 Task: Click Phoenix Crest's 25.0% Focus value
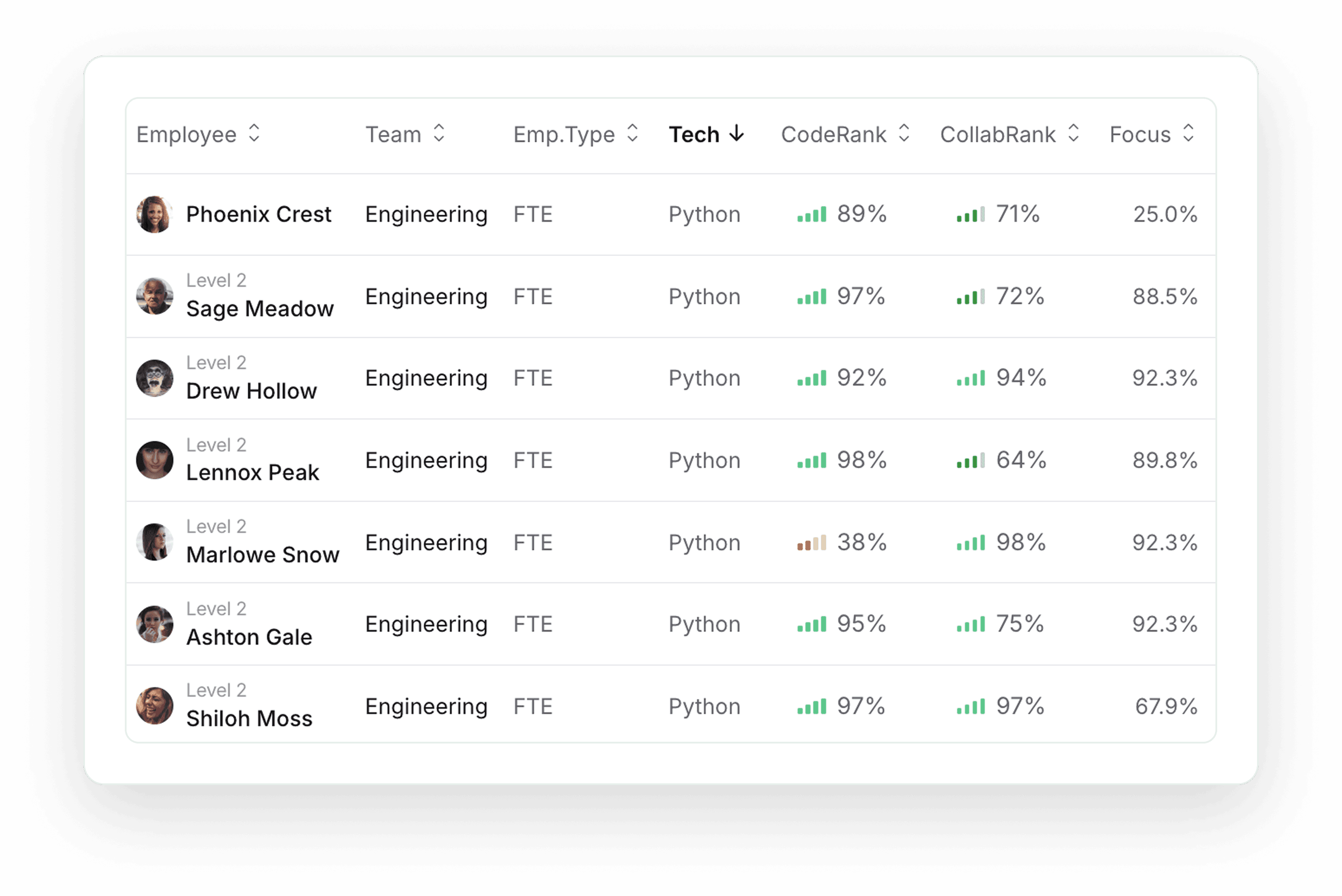pos(1165,215)
